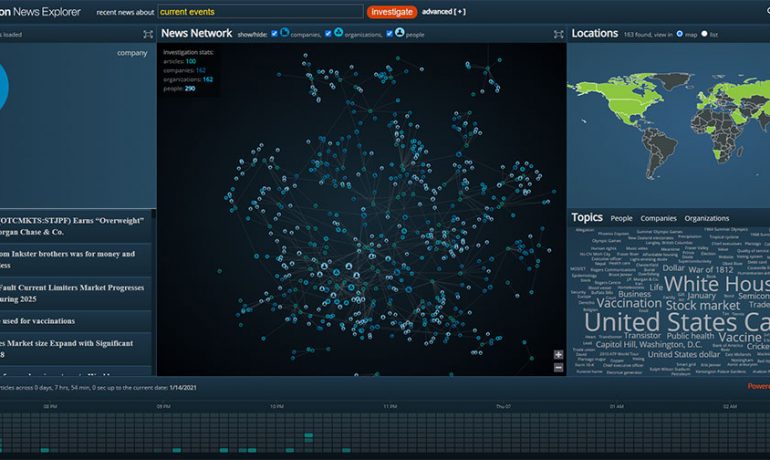Image resolution: width=770 pixels, height=460 pixels.
Task: Toggle companies checkbox in News Network
Action: coord(275,34)
